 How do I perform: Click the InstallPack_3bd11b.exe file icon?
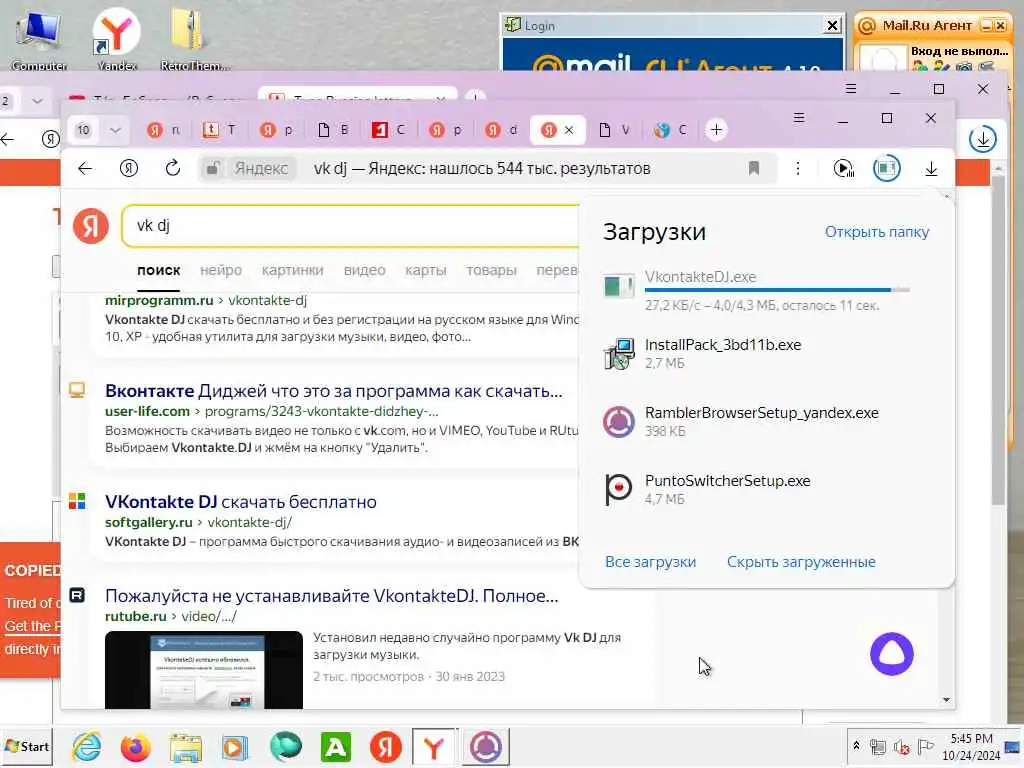pos(618,354)
